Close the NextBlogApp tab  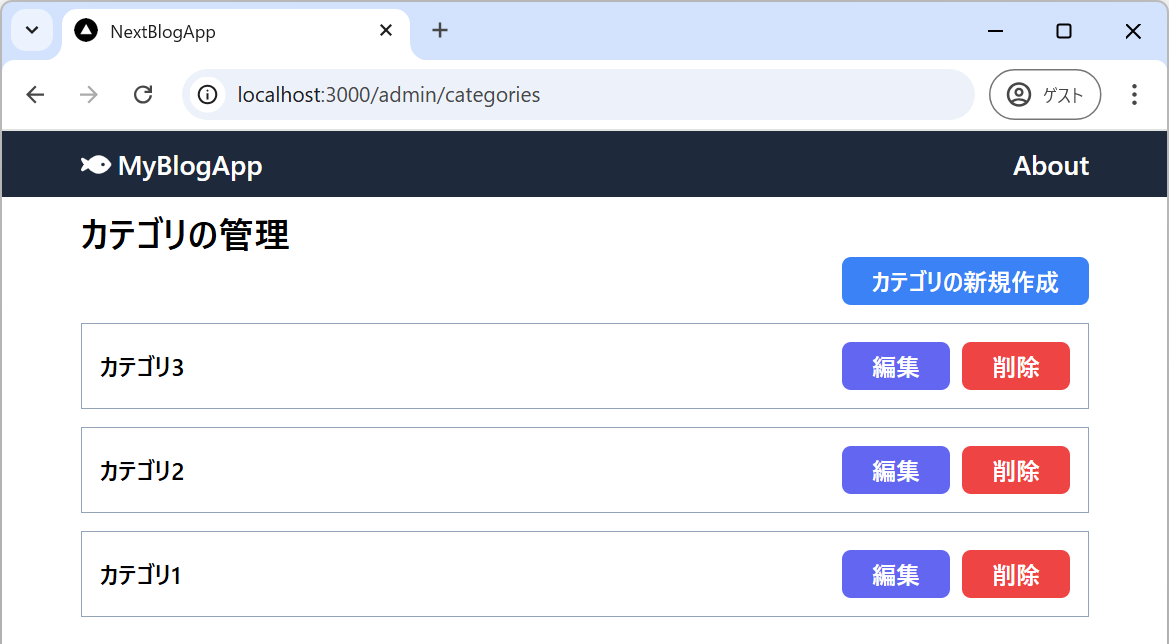(386, 31)
